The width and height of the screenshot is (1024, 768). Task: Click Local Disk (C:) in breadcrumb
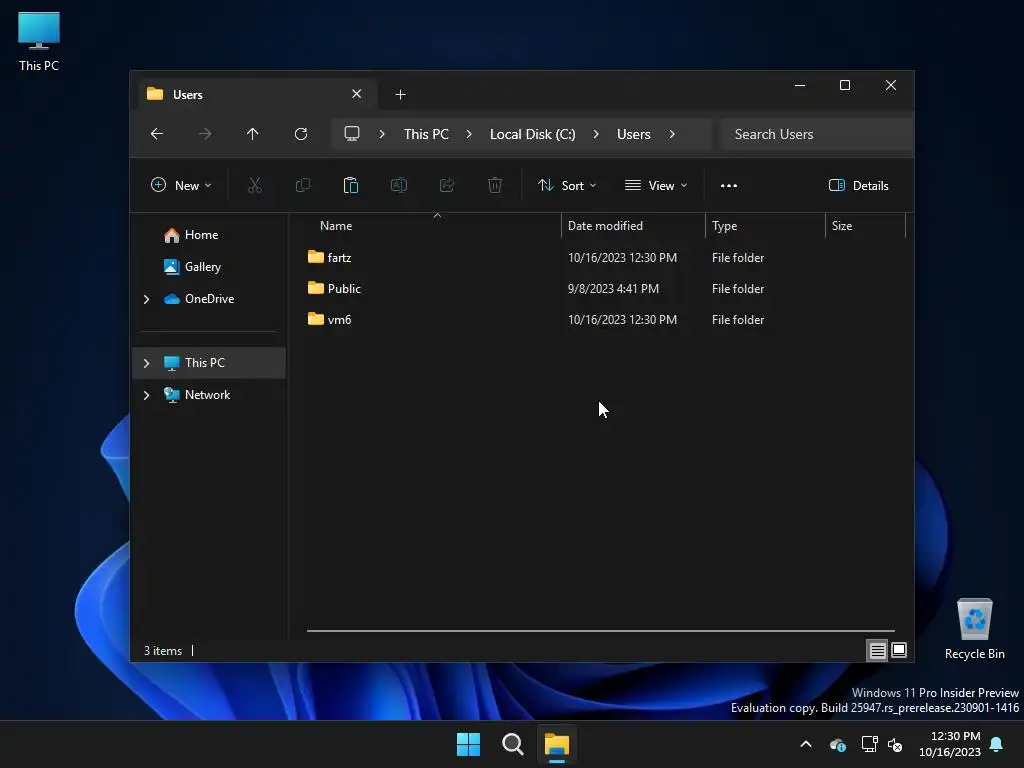(532, 134)
